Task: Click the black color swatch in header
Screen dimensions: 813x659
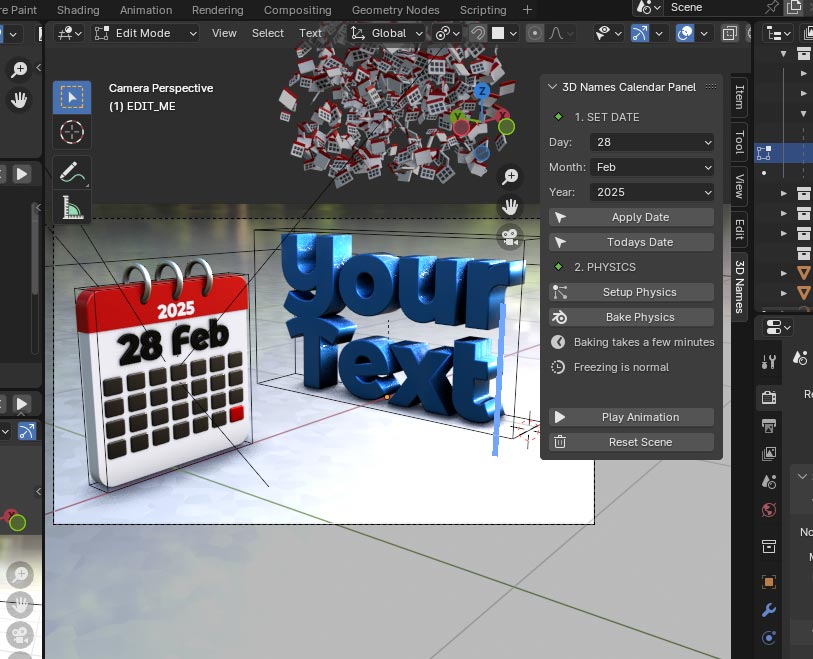Action: [497, 33]
